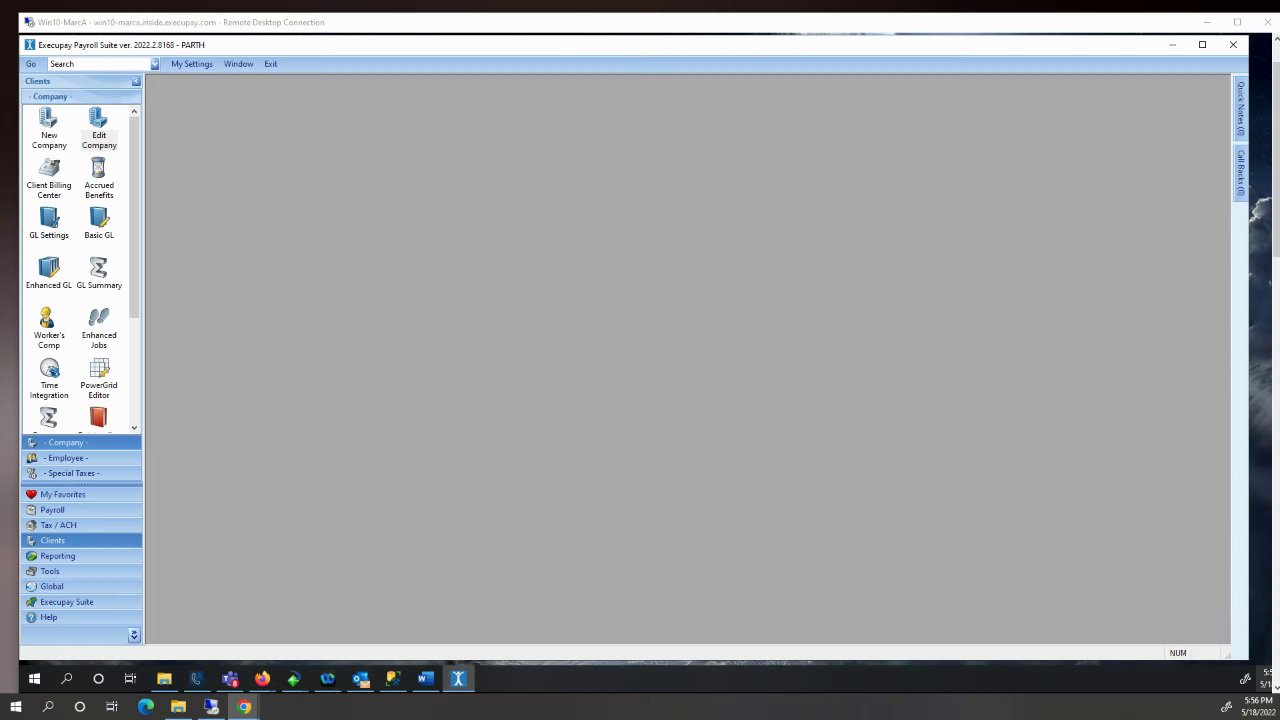The width and height of the screenshot is (1280, 720).
Task: Open Microsoft Teams from remote taskbar
Action: pyautogui.click(x=230, y=679)
